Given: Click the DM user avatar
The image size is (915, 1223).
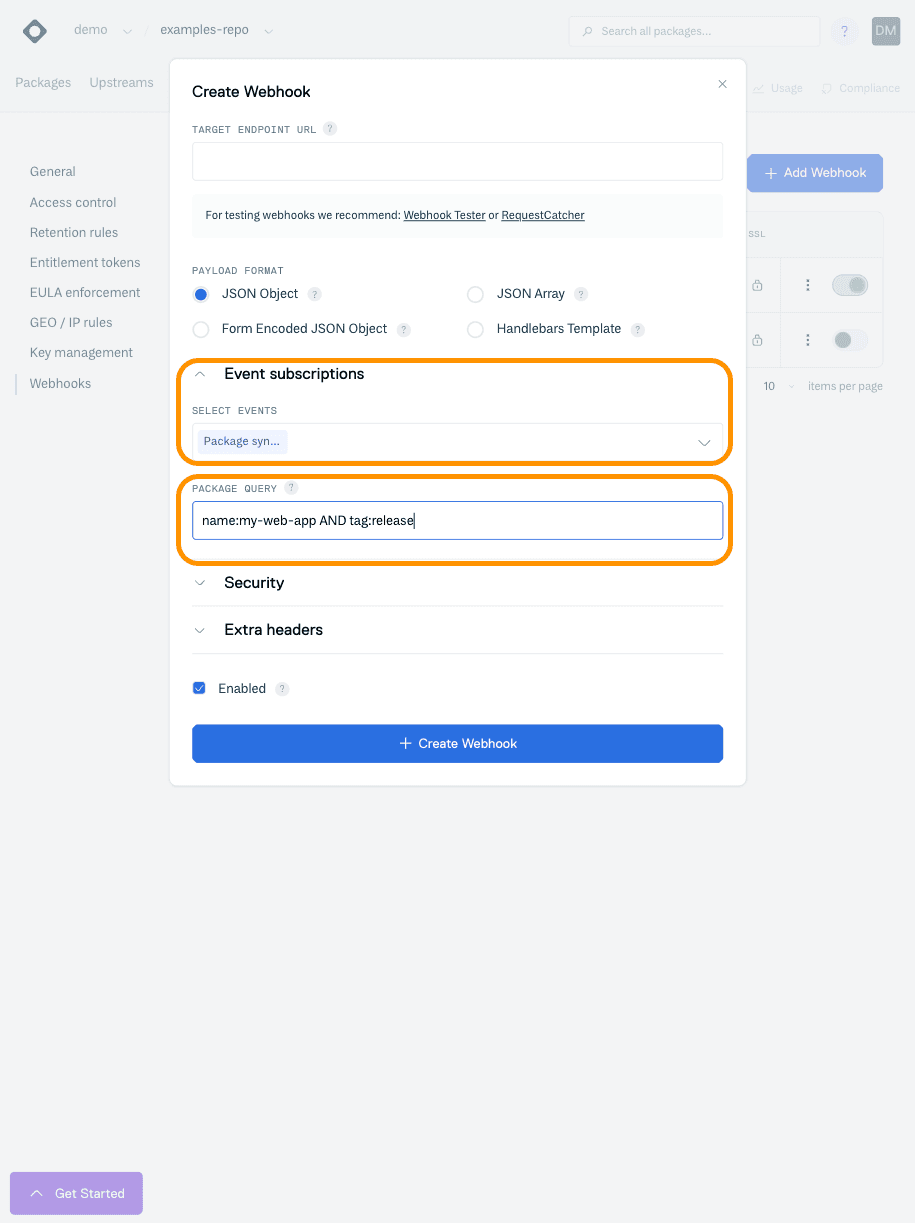Looking at the screenshot, I should [x=884, y=31].
